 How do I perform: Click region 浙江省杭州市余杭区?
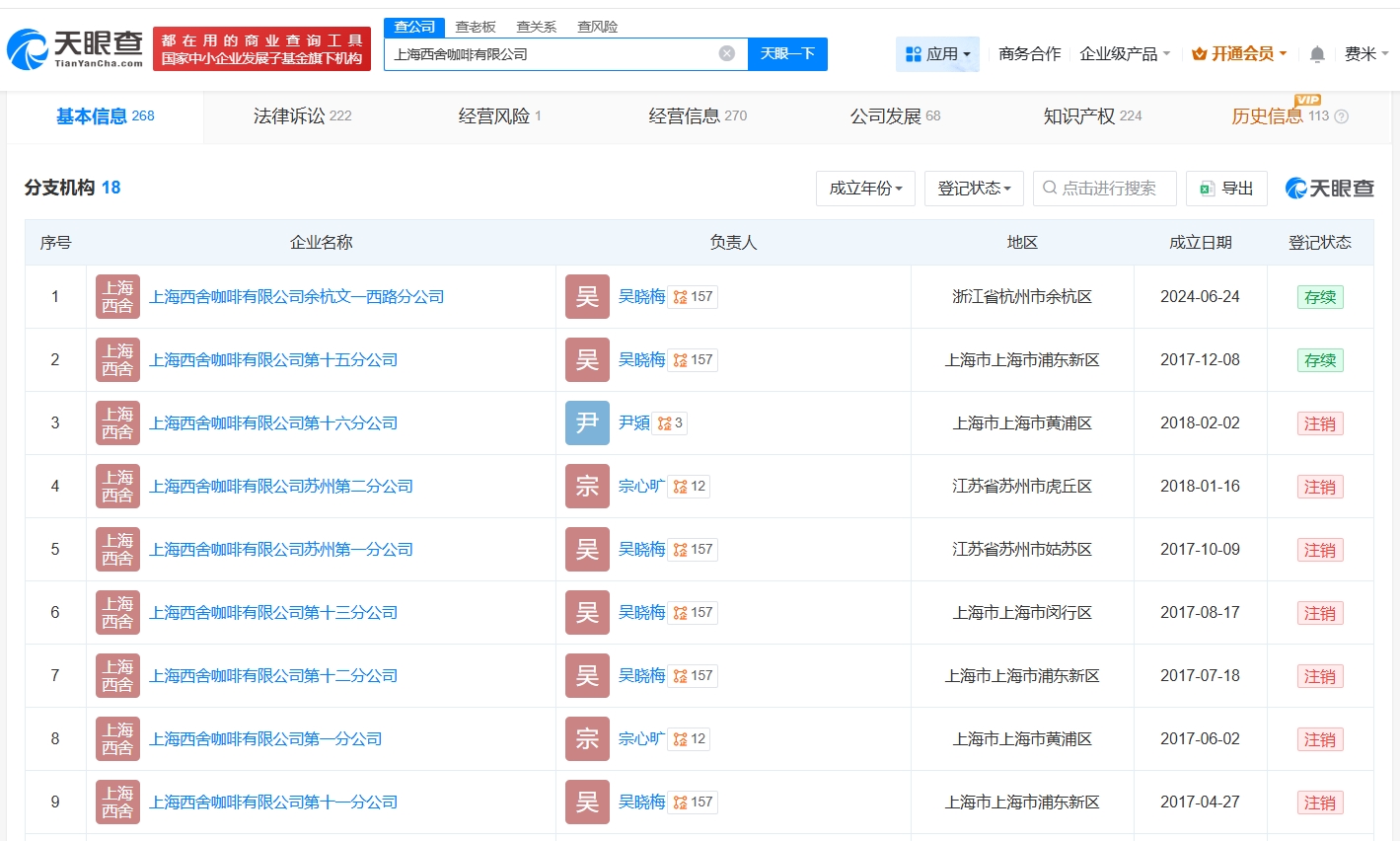pos(1022,297)
